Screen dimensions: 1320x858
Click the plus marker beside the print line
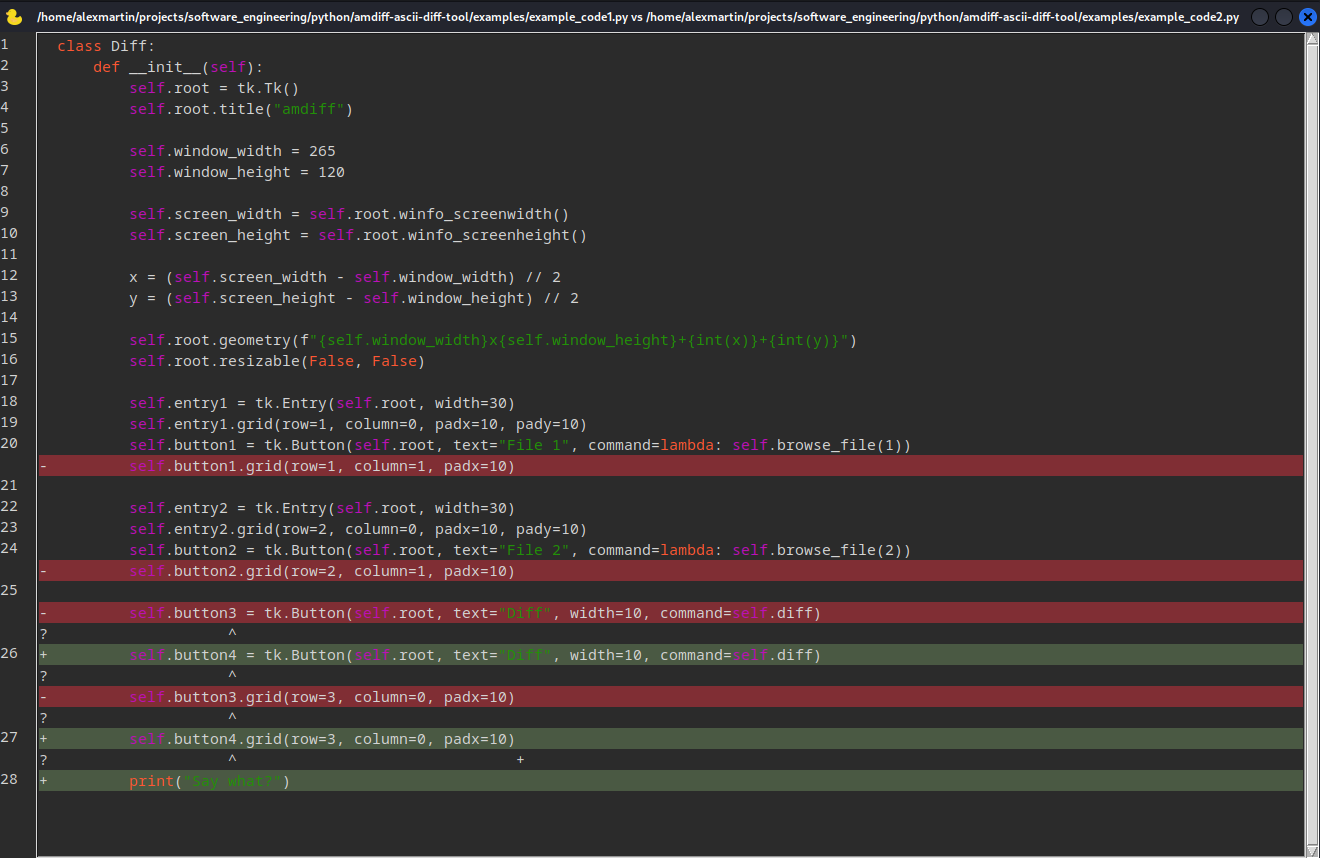[x=44, y=781]
